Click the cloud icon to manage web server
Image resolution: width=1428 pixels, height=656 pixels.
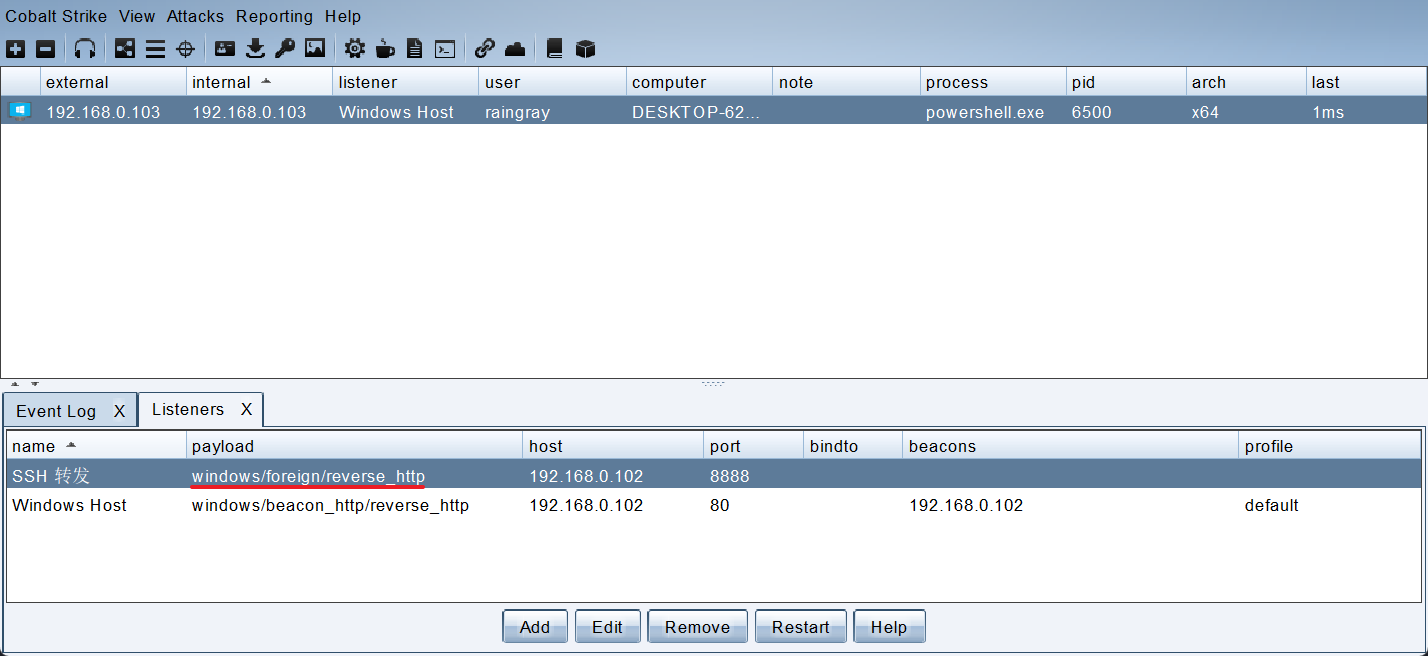pos(515,48)
